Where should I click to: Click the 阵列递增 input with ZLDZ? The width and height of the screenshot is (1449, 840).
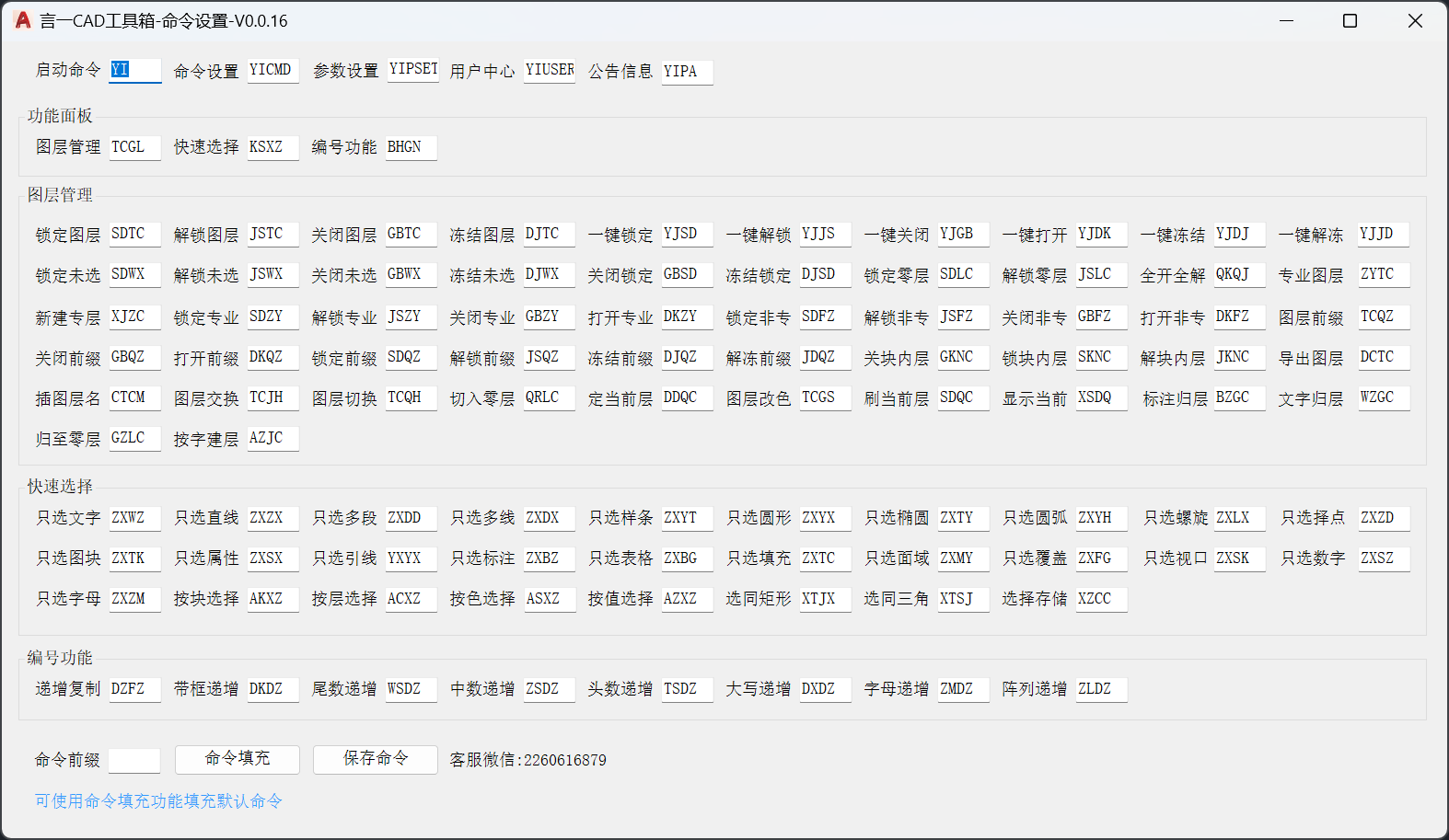point(1101,689)
